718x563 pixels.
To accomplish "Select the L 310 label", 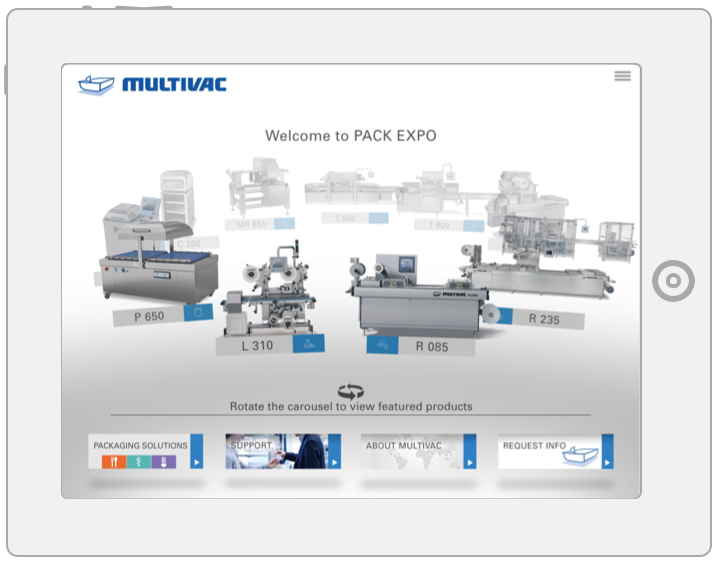I will (255, 346).
